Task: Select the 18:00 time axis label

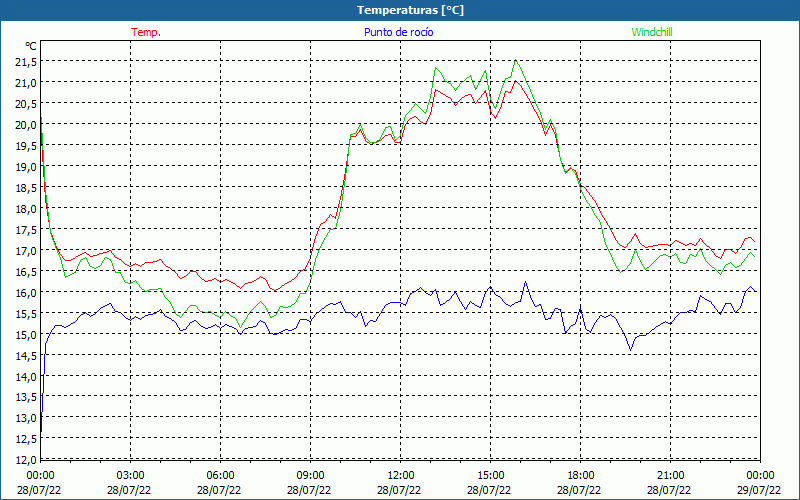Action: (580, 475)
